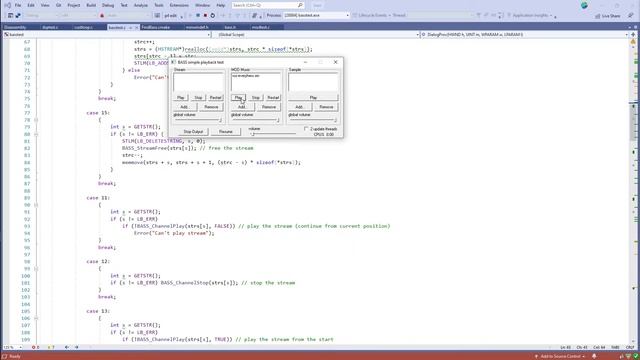Screen dimensions: 640x360
Task: Click the MOD Music global volume slider
Action: tap(256, 120)
